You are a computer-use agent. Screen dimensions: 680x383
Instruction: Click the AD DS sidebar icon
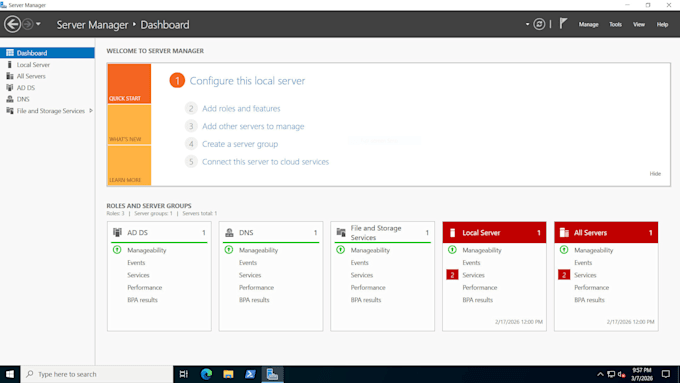10,88
